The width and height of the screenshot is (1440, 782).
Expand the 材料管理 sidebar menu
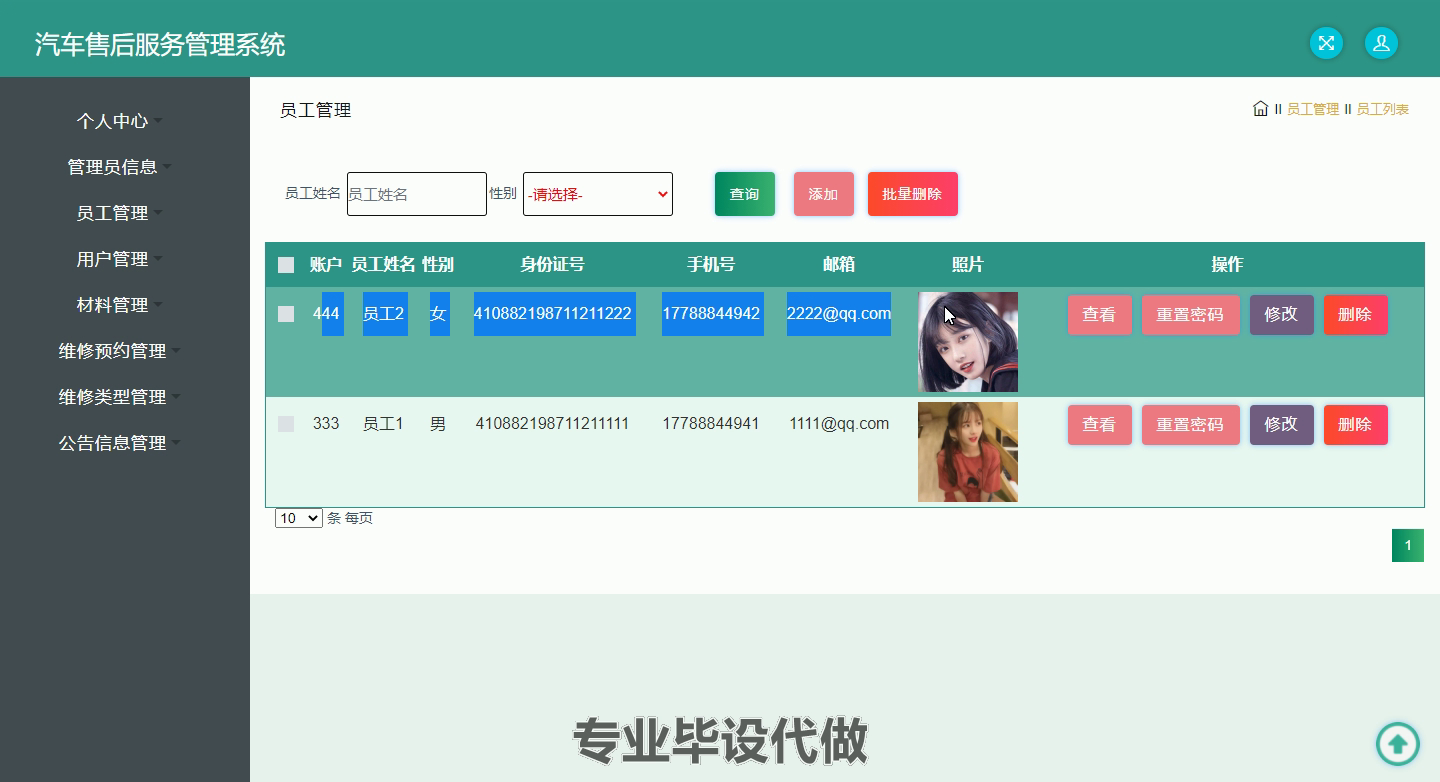point(120,305)
